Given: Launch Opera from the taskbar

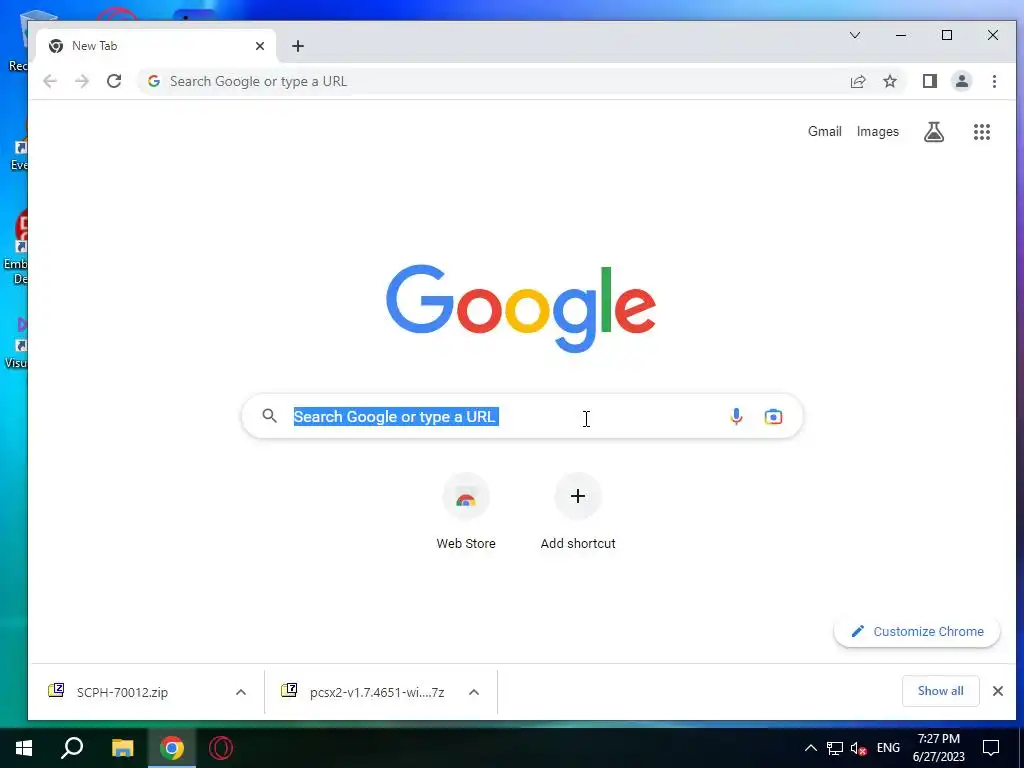Looking at the screenshot, I should click(x=221, y=748).
